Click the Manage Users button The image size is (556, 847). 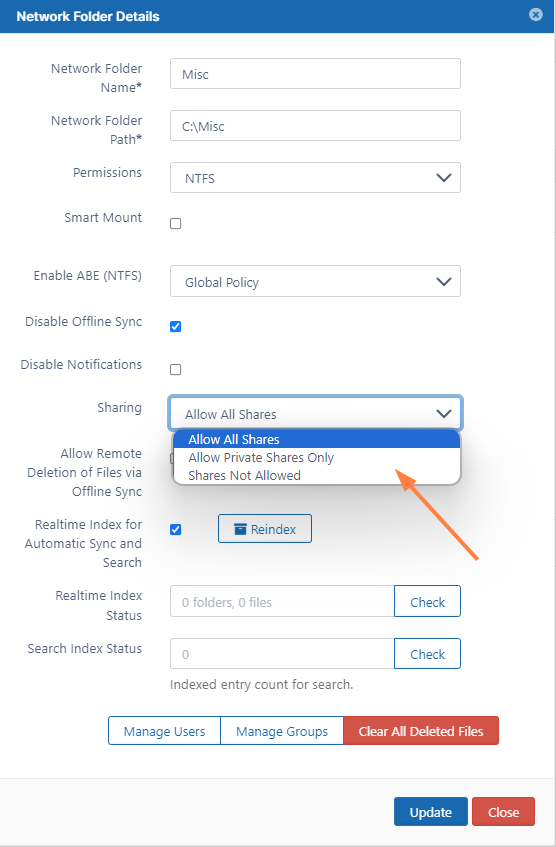click(164, 731)
